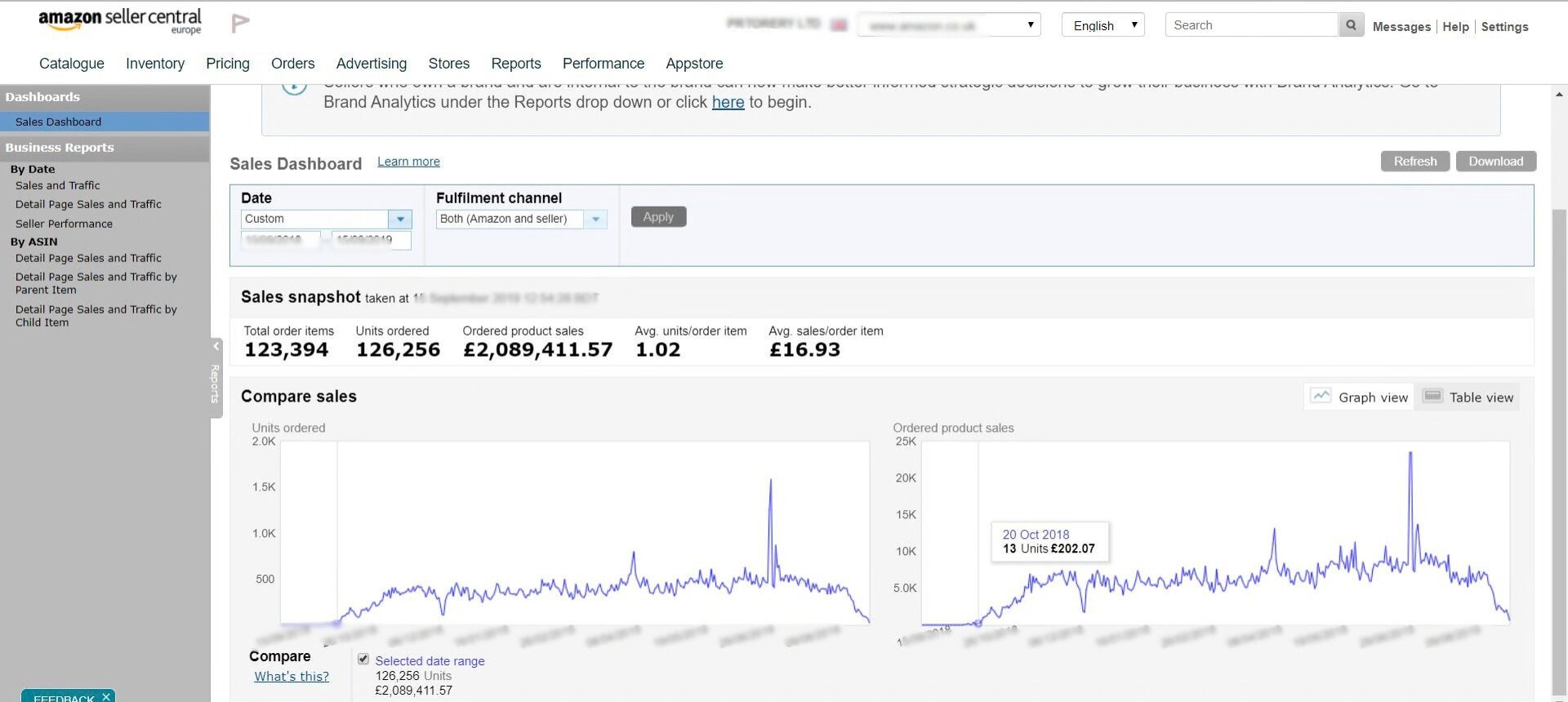This screenshot has height=702, width=1568.
Task: Click the info icon in the banner
Action: point(294,85)
